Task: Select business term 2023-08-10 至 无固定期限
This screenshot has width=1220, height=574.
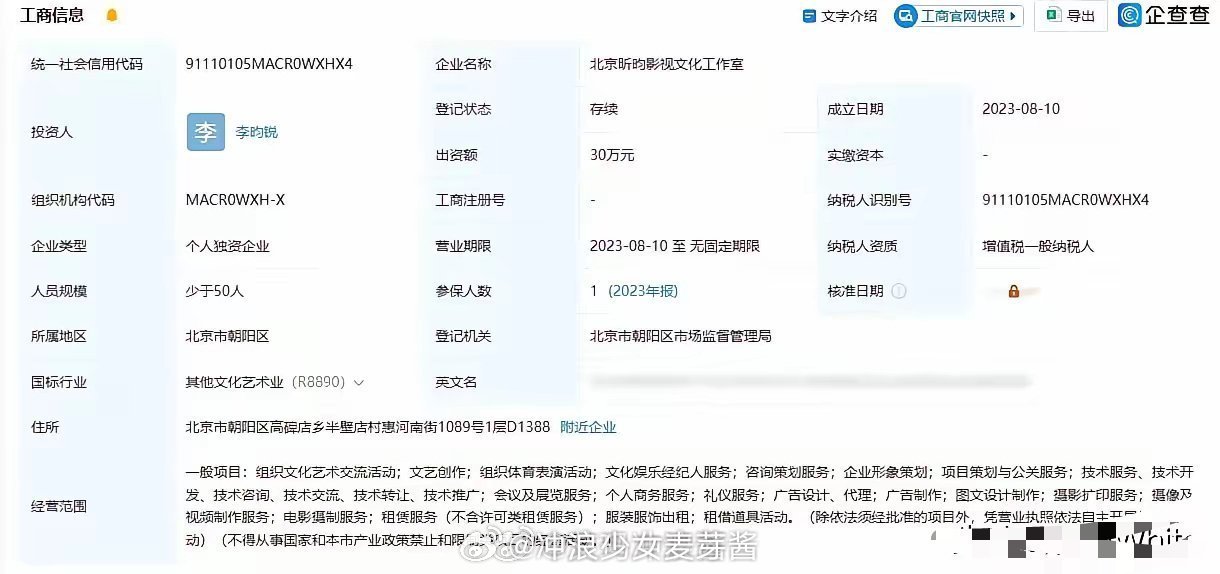Action: (675, 246)
